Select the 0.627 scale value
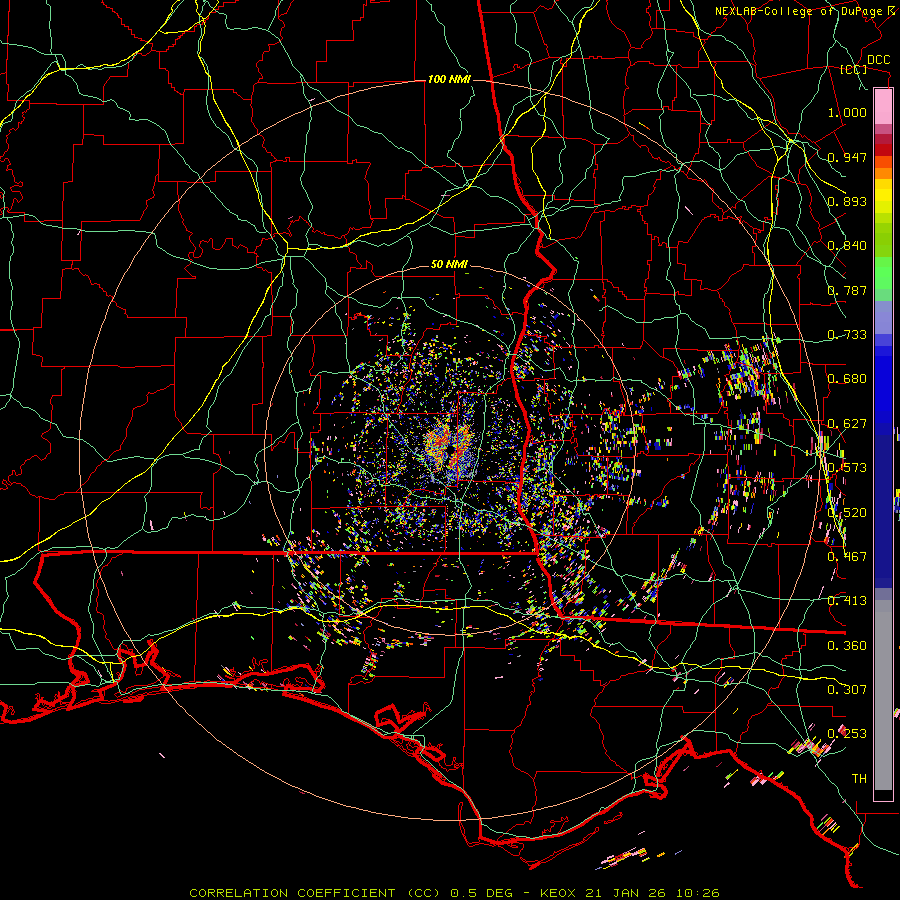900x900 pixels. tap(847, 424)
